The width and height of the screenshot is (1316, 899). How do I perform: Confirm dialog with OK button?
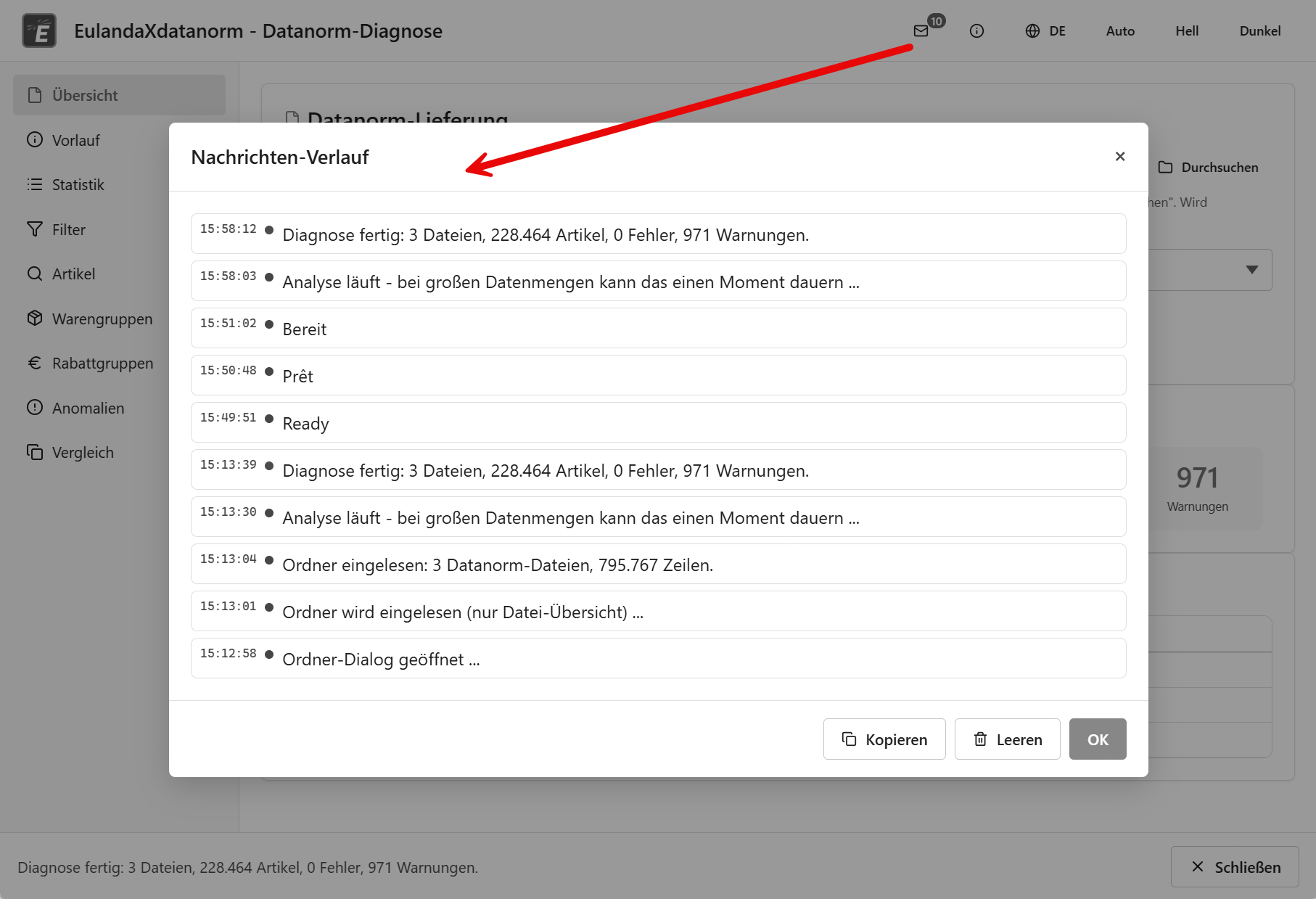tap(1098, 739)
